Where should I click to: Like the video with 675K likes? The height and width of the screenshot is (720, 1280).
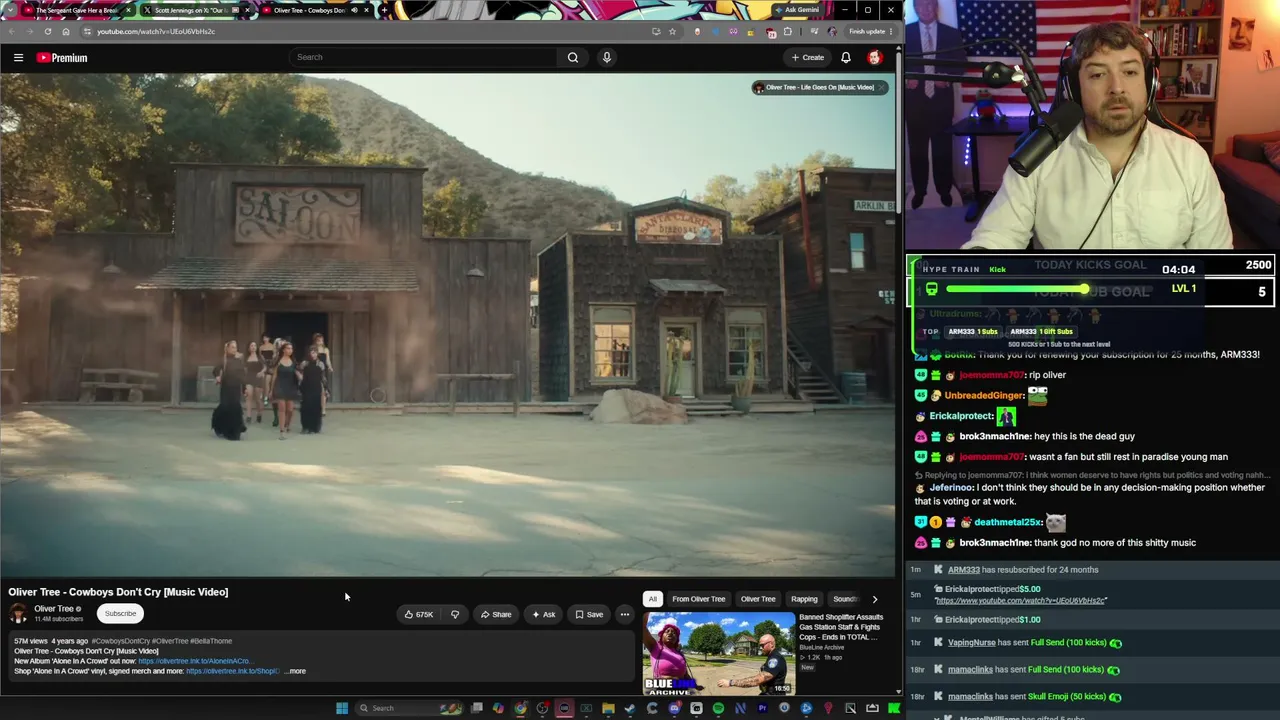pos(419,614)
